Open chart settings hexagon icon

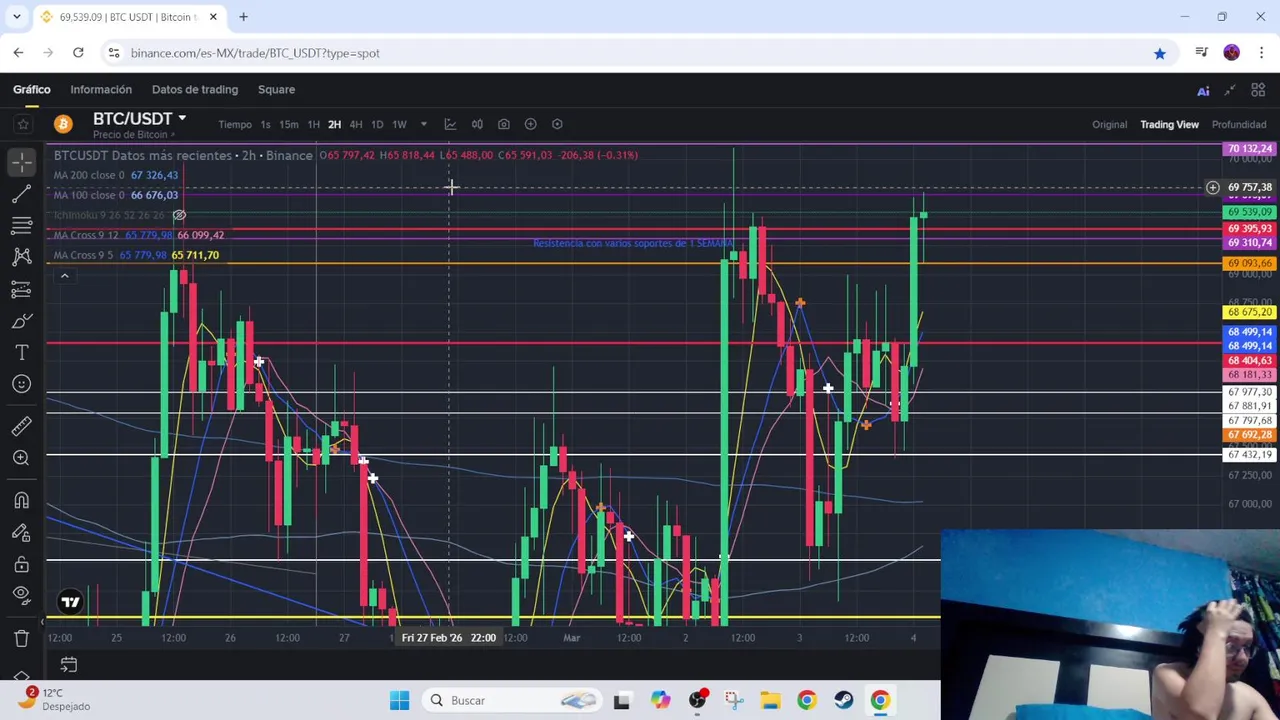557,124
